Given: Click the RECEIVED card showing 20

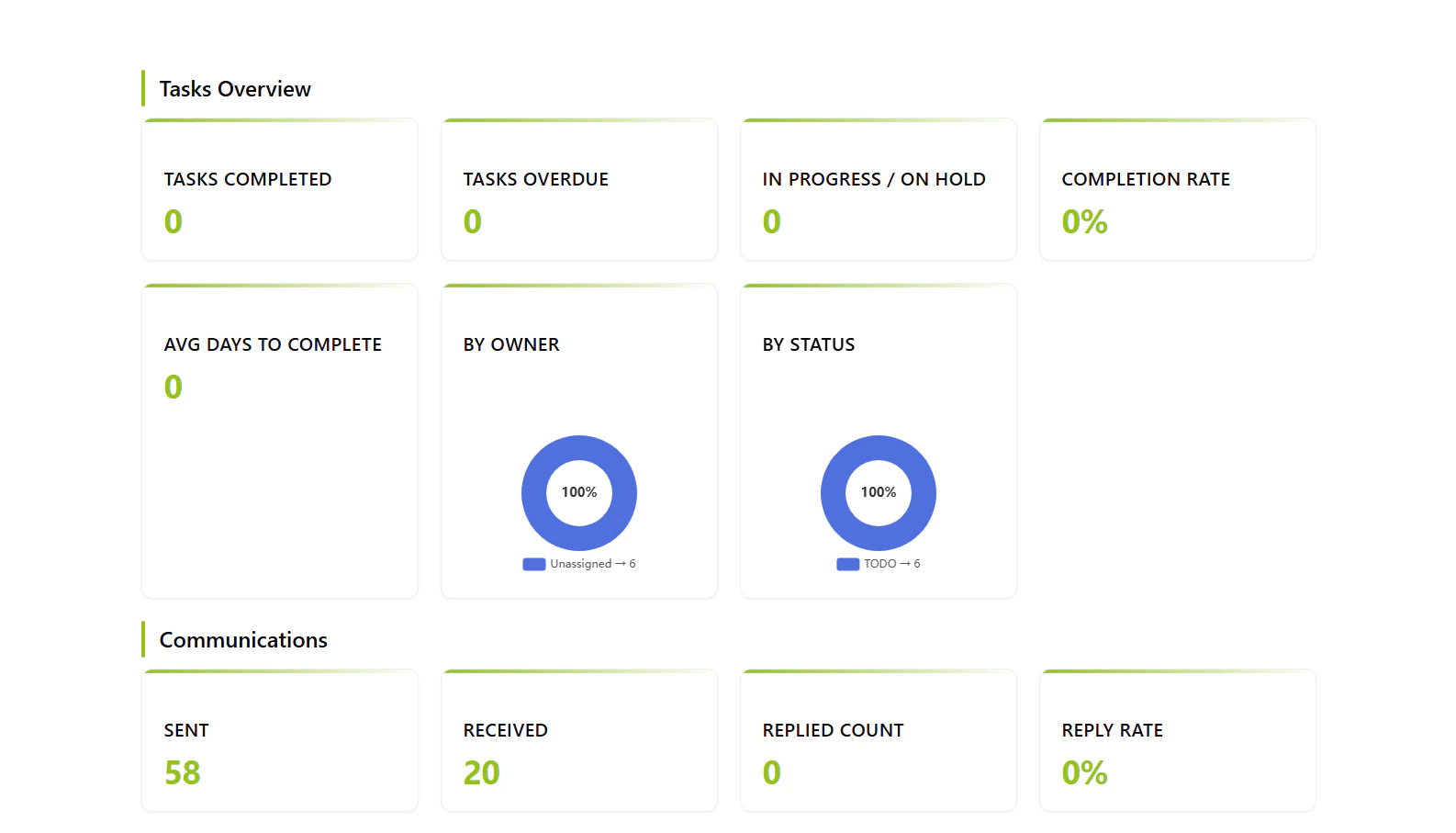Looking at the screenshot, I should 578,740.
